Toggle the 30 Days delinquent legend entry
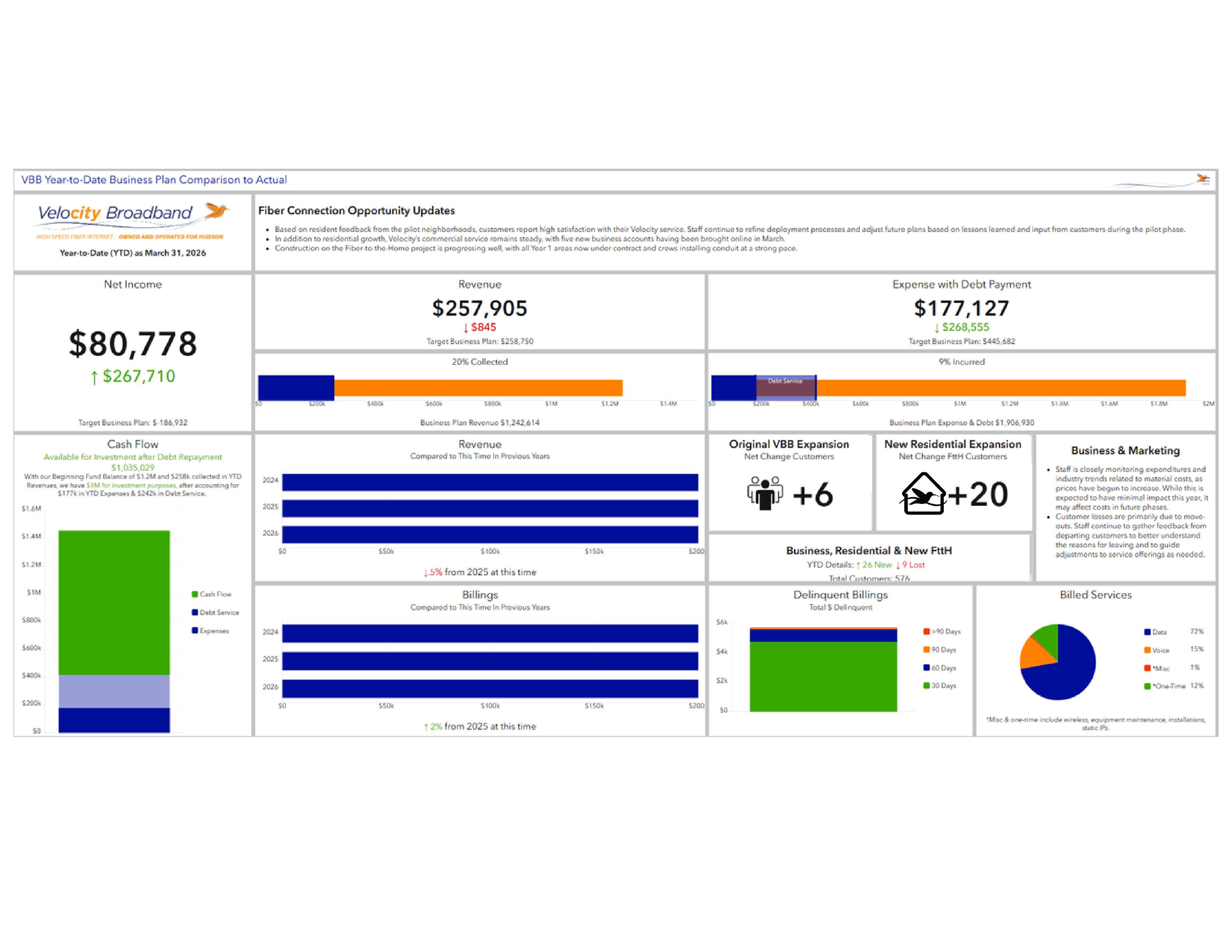1232x952 pixels. pos(939,686)
